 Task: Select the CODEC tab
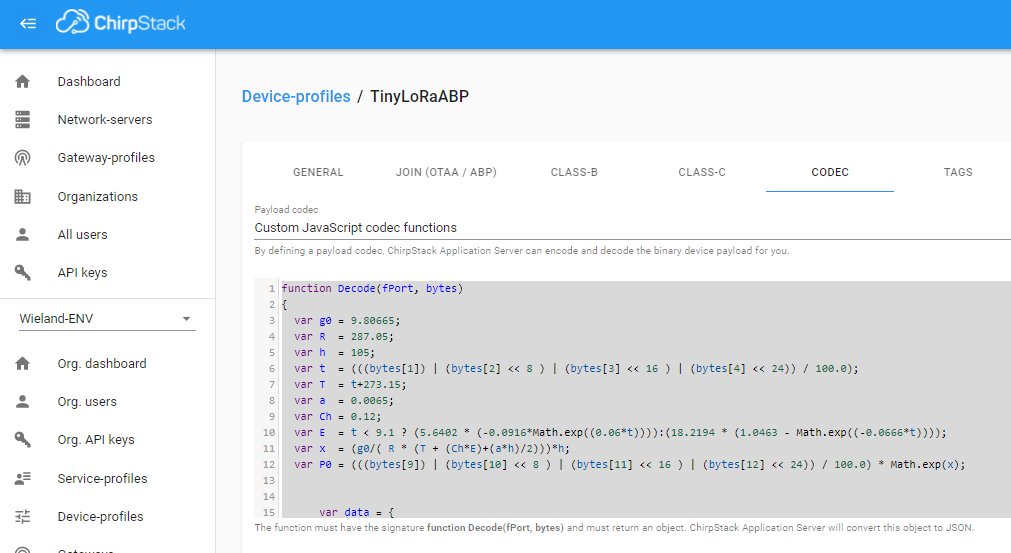point(830,172)
